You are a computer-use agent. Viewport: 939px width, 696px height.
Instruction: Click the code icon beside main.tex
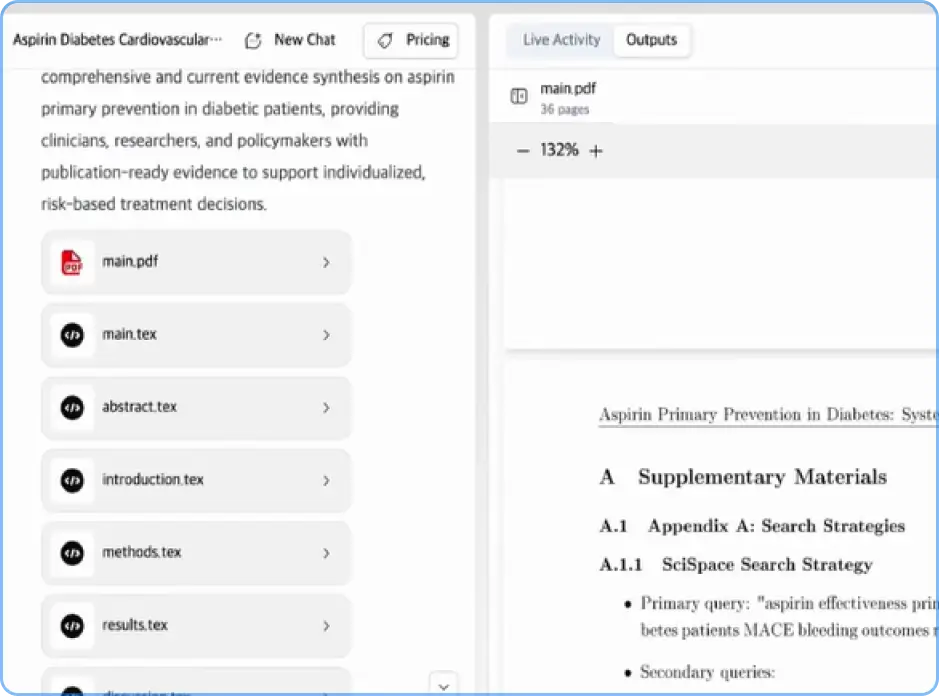pos(72,335)
